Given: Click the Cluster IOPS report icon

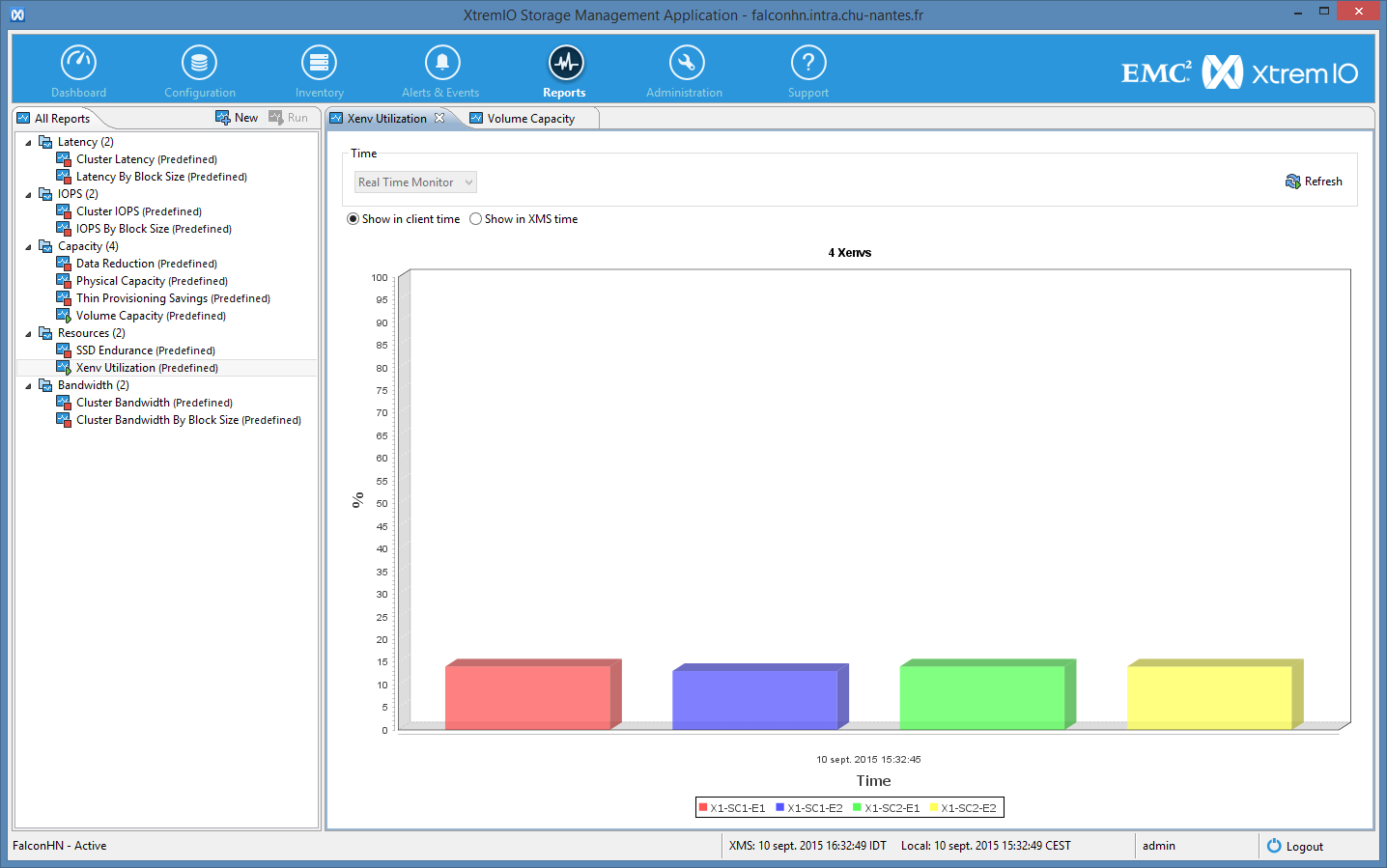Looking at the screenshot, I should (x=64, y=211).
